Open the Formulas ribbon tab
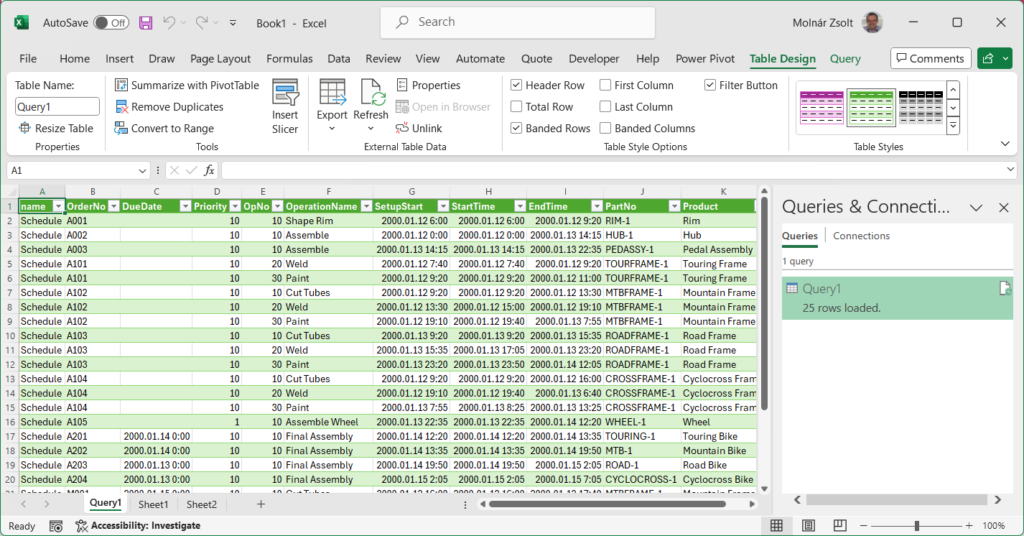The height and width of the screenshot is (536, 1024). click(289, 59)
